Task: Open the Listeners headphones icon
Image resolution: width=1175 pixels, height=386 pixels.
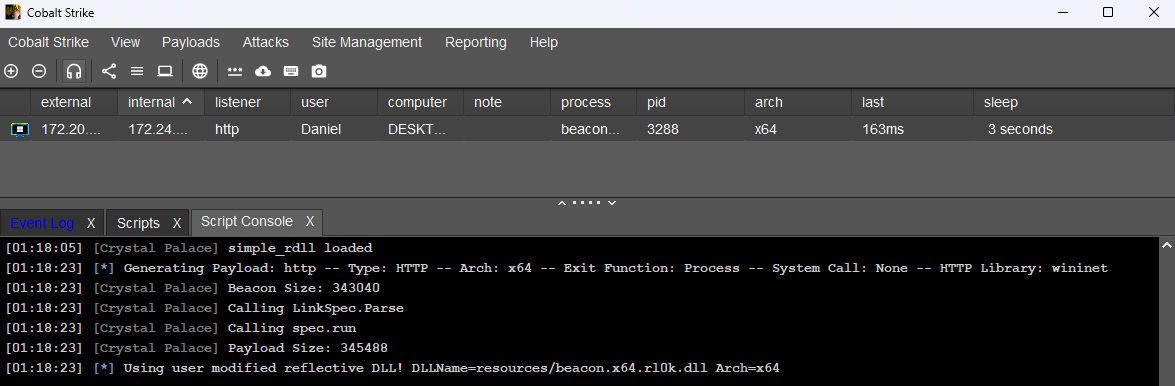Action: point(73,71)
